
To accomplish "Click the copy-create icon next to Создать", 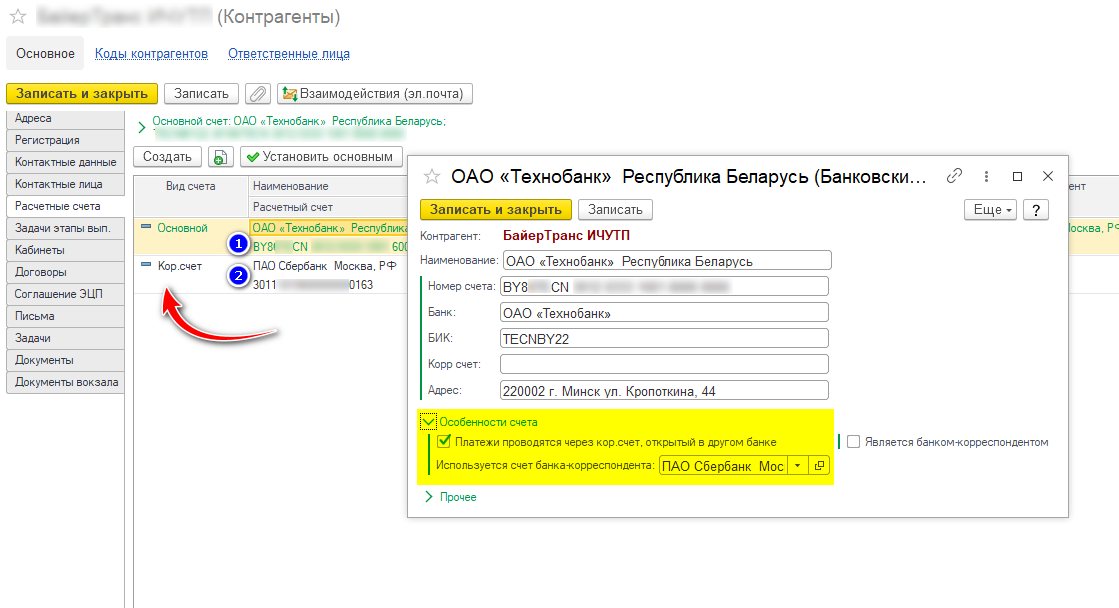I will pyautogui.click(x=219, y=157).
